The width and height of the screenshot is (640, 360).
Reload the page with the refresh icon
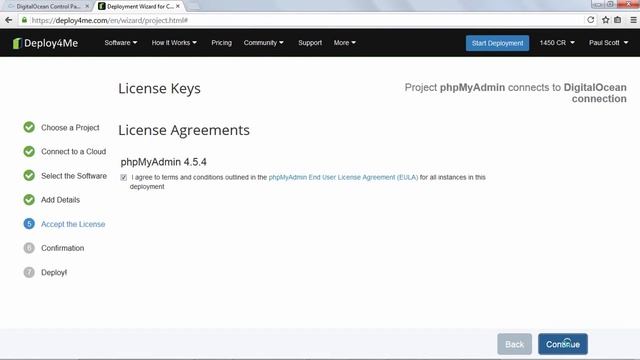pos(591,20)
